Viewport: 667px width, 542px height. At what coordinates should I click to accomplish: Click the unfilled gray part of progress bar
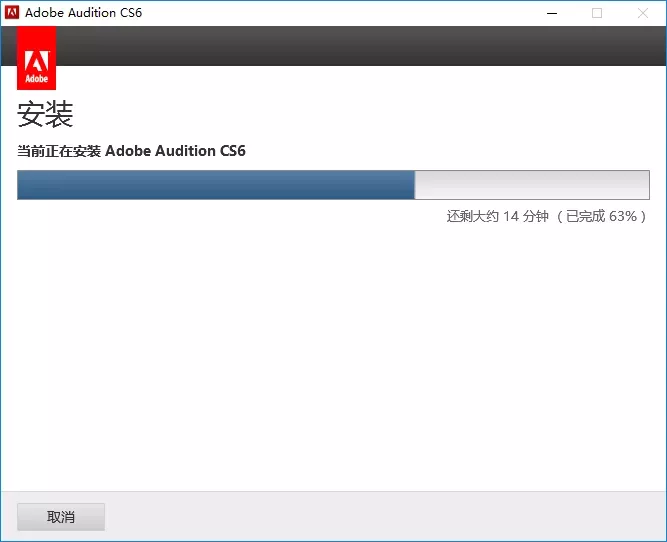pos(531,185)
